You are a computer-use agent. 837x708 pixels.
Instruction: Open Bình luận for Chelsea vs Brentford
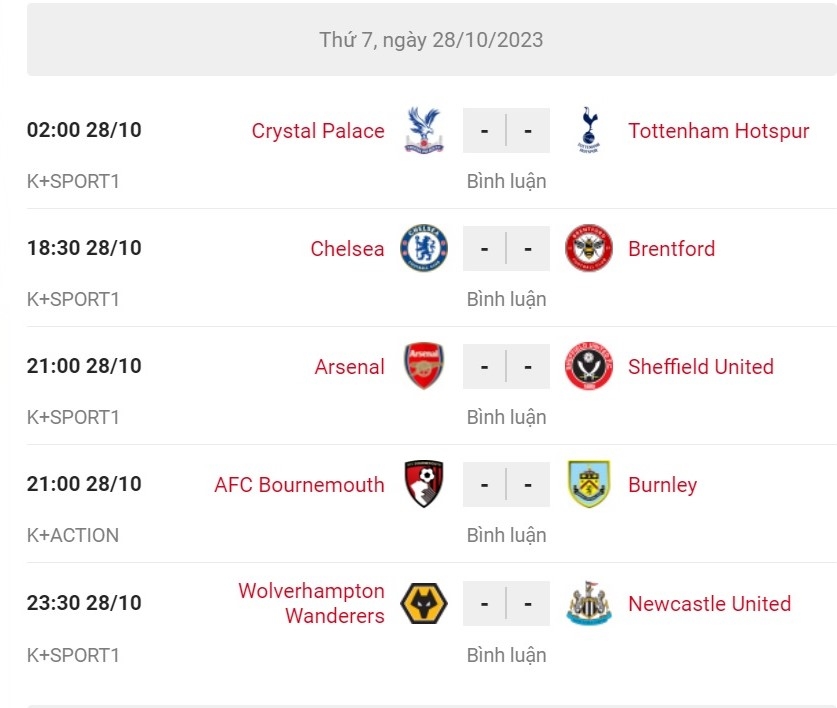point(506,299)
